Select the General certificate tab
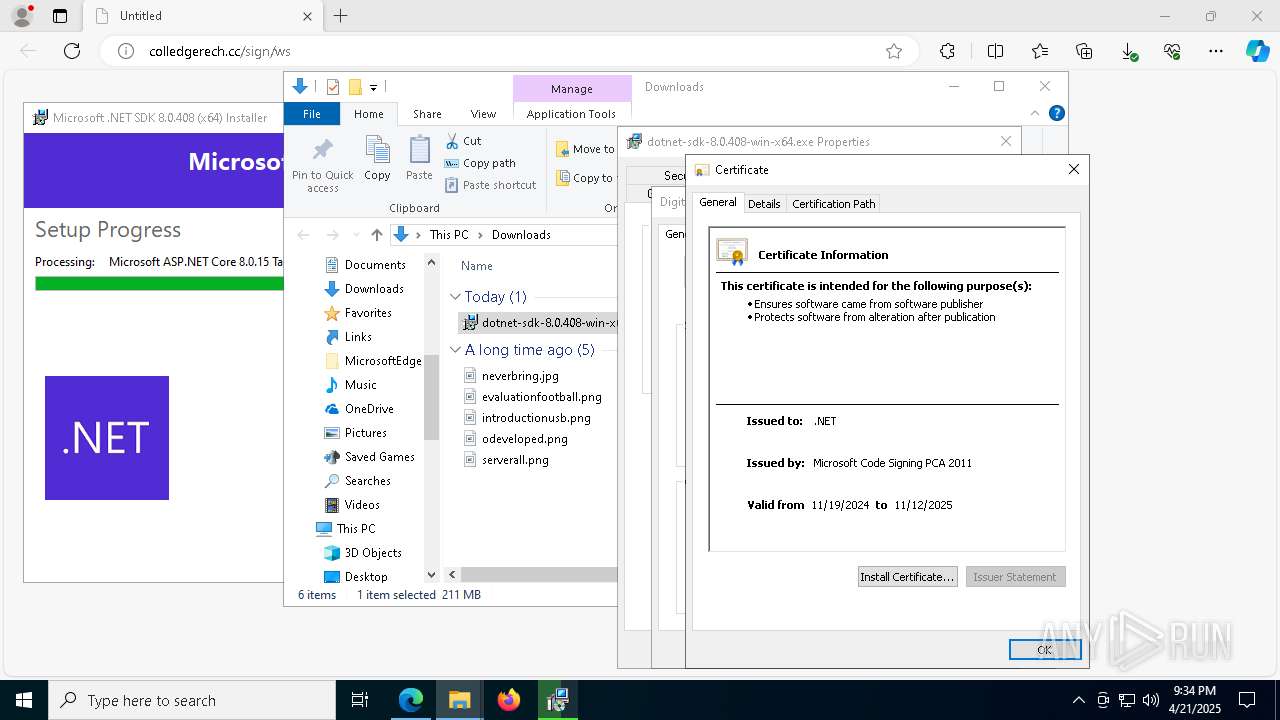1280x720 pixels. point(717,202)
